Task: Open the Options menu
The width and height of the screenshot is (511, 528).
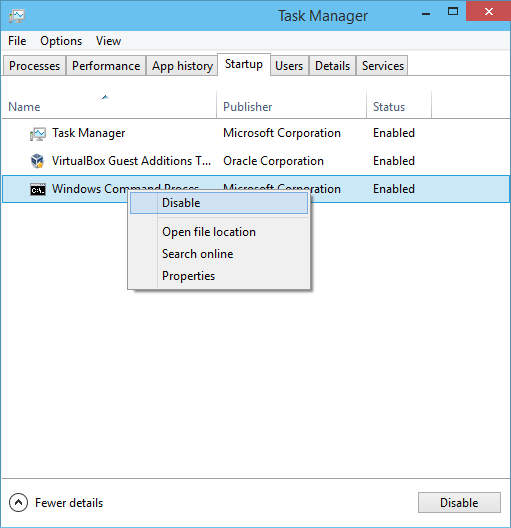Action: (x=61, y=41)
